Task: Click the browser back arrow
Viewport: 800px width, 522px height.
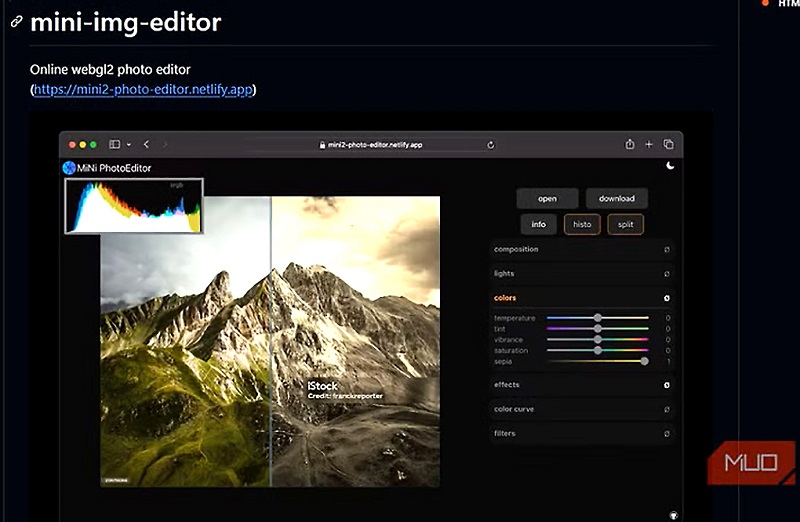Action: click(146, 144)
